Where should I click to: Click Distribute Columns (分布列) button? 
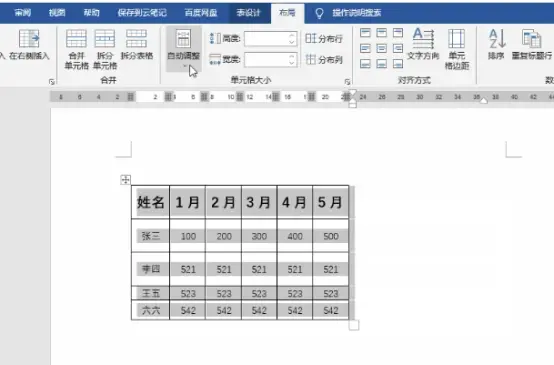click(x=324, y=59)
